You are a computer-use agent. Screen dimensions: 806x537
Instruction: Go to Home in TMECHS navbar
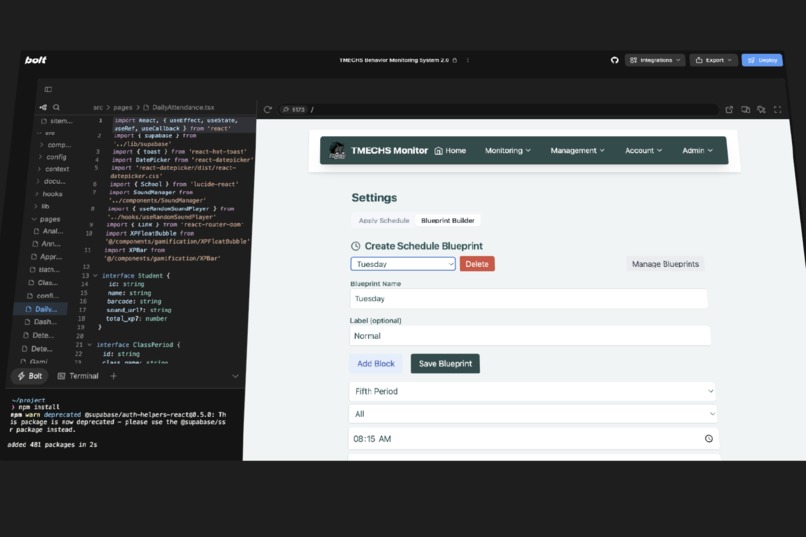tap(450, 151)
